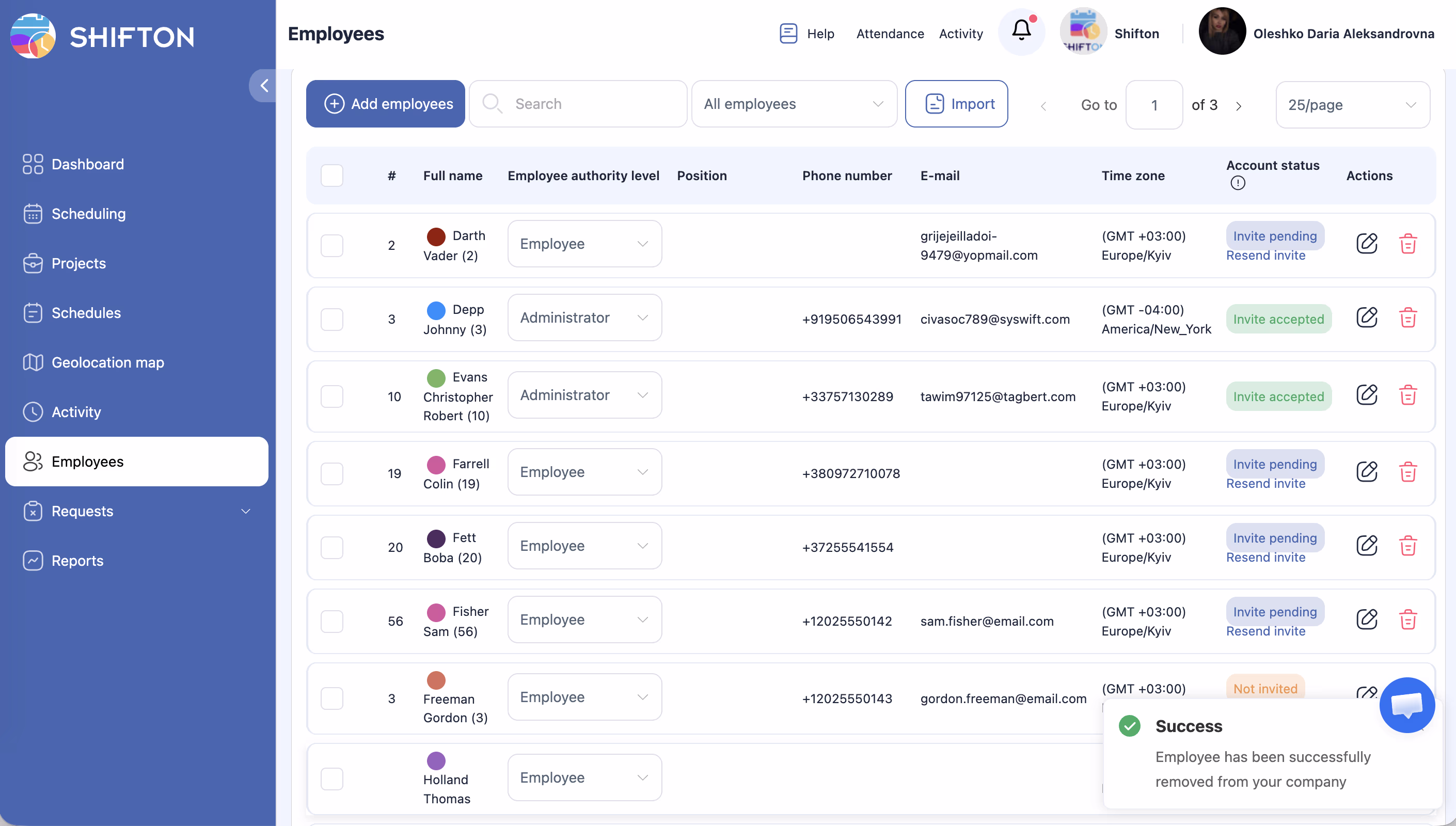Delete Fett Boba with the trash icon

(x=1408, y=546)
